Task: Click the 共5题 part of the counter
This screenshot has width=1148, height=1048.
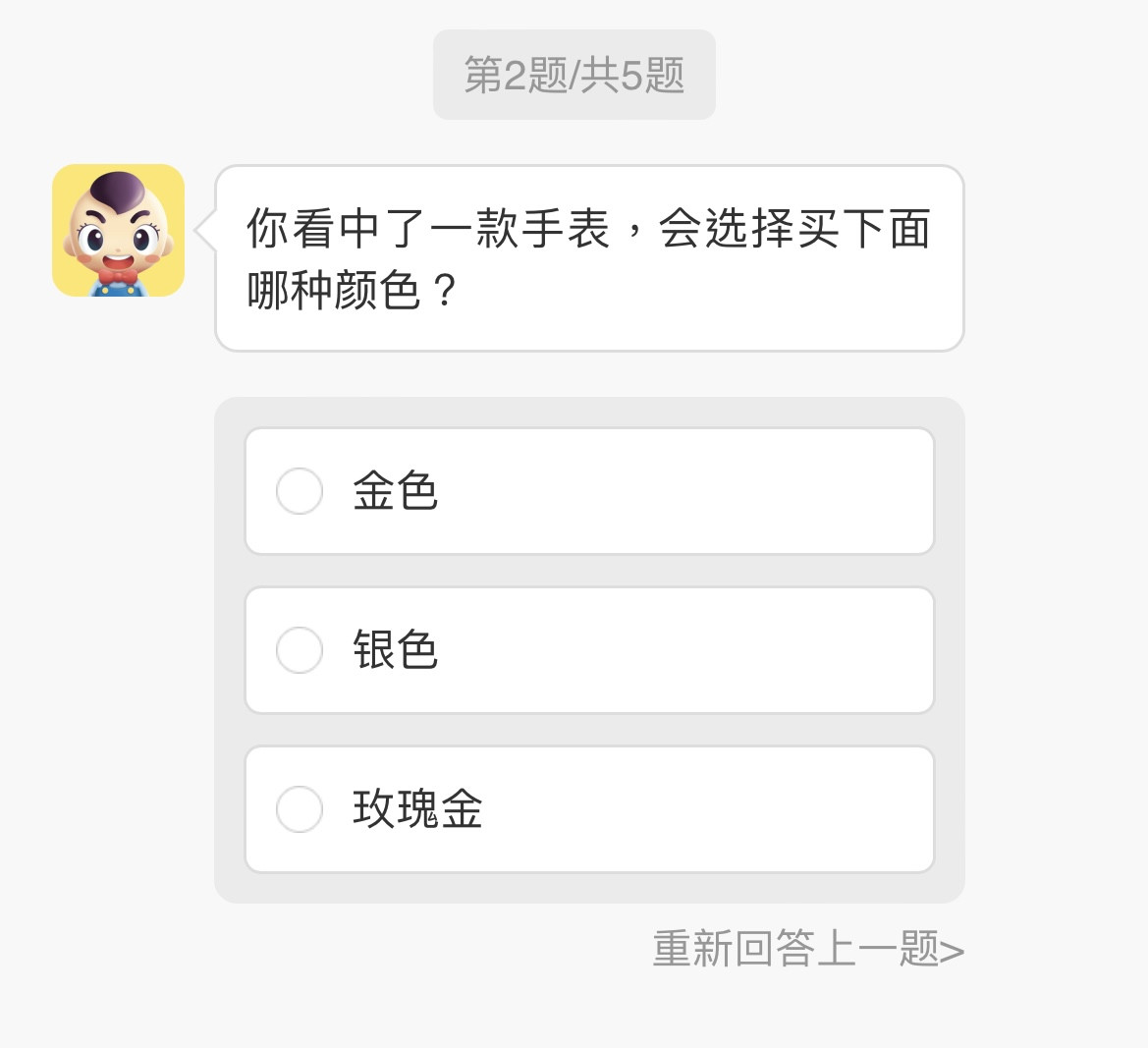Action: pyautogui.click(x=632, y=75)
